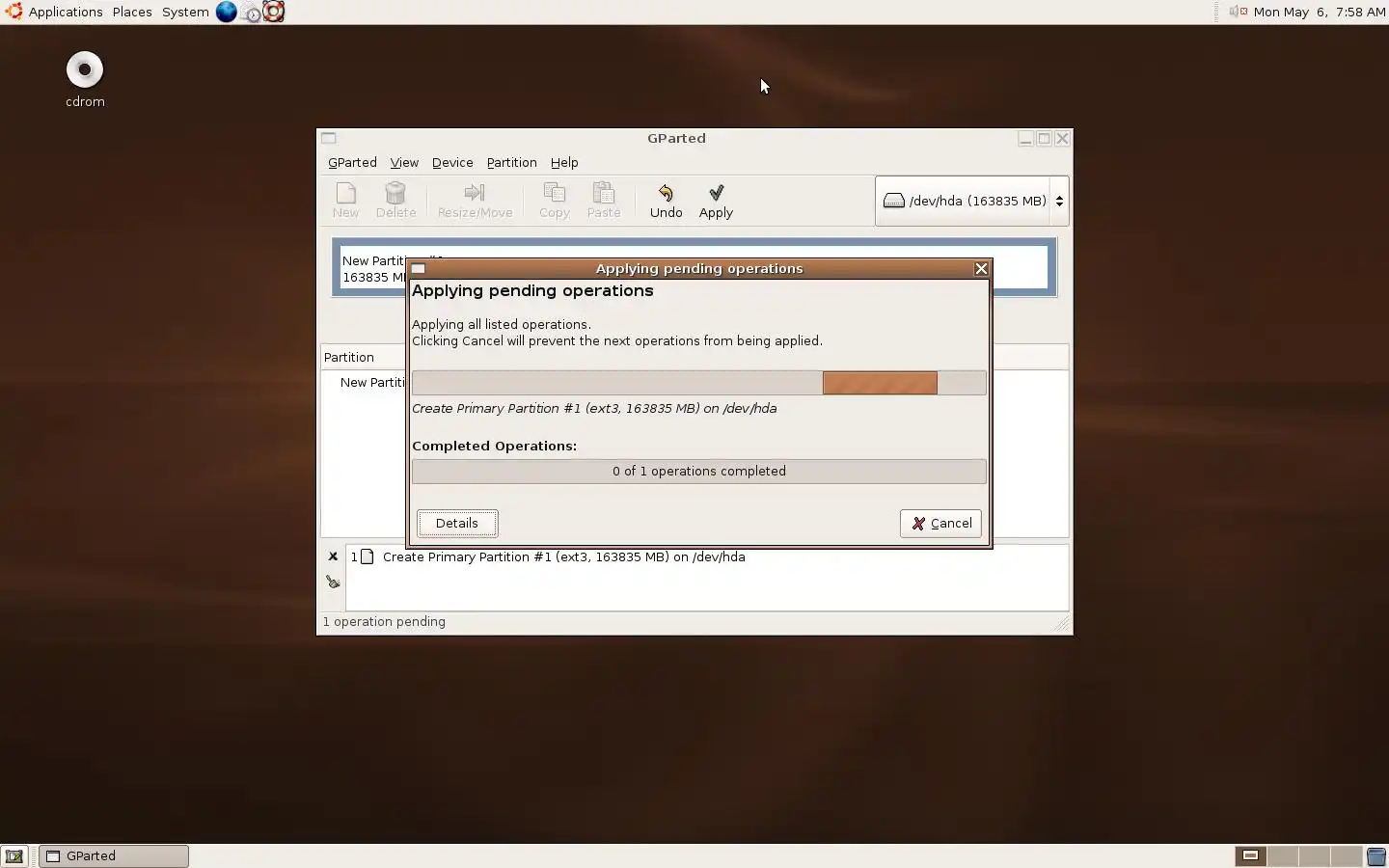1389x868 pixels.
Task: Click the resize grip of GParted window
Action: pos(1062,624)
